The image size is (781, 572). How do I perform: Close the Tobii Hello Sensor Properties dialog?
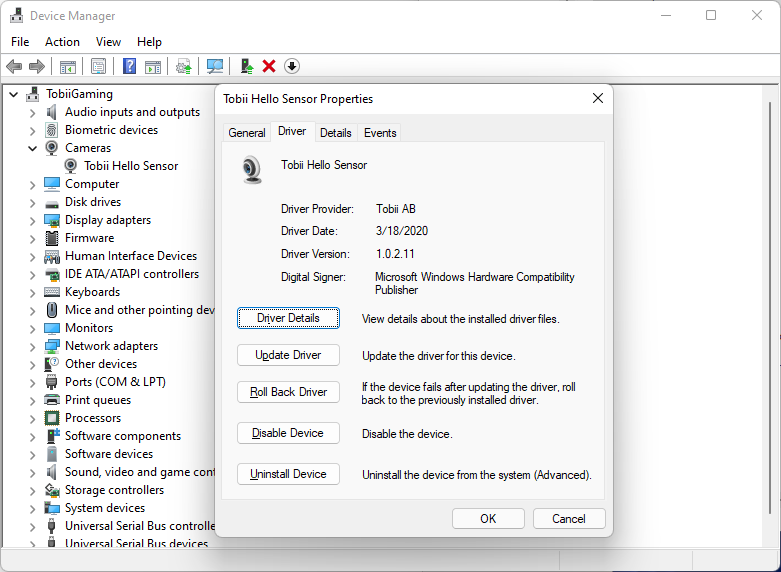[x=598, y=99]
